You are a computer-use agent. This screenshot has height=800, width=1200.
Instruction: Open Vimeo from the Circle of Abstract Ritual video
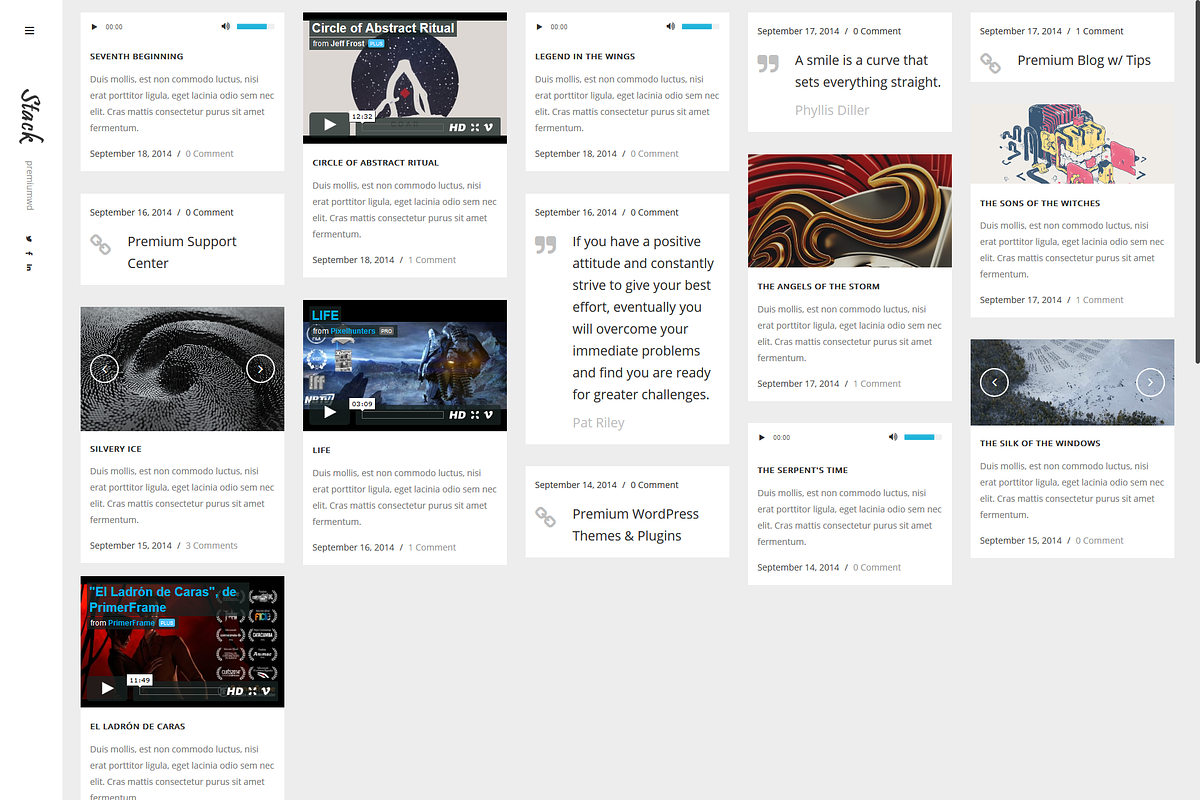coord(489,127)
